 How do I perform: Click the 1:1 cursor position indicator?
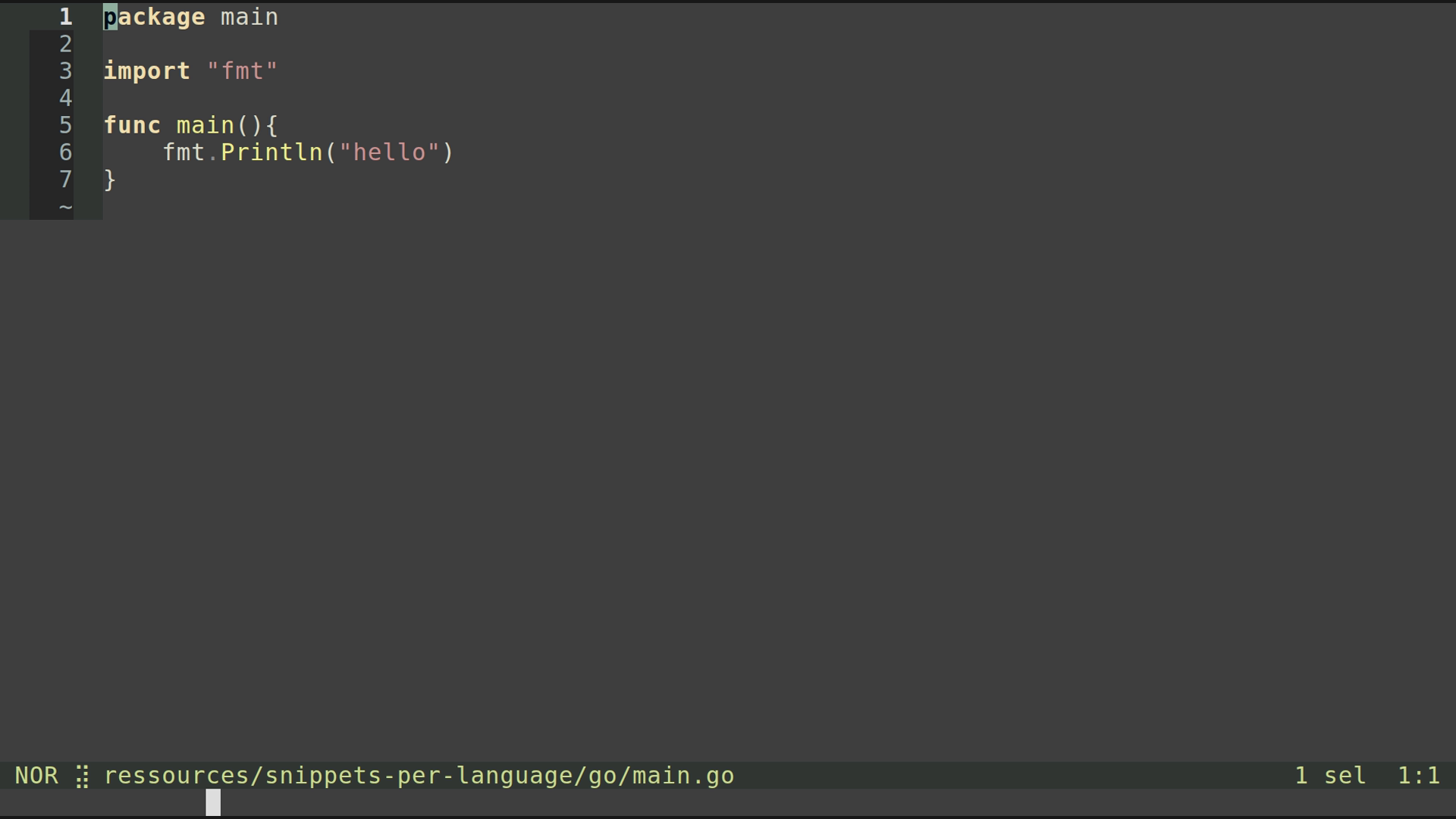click(x=1418, y=776)
